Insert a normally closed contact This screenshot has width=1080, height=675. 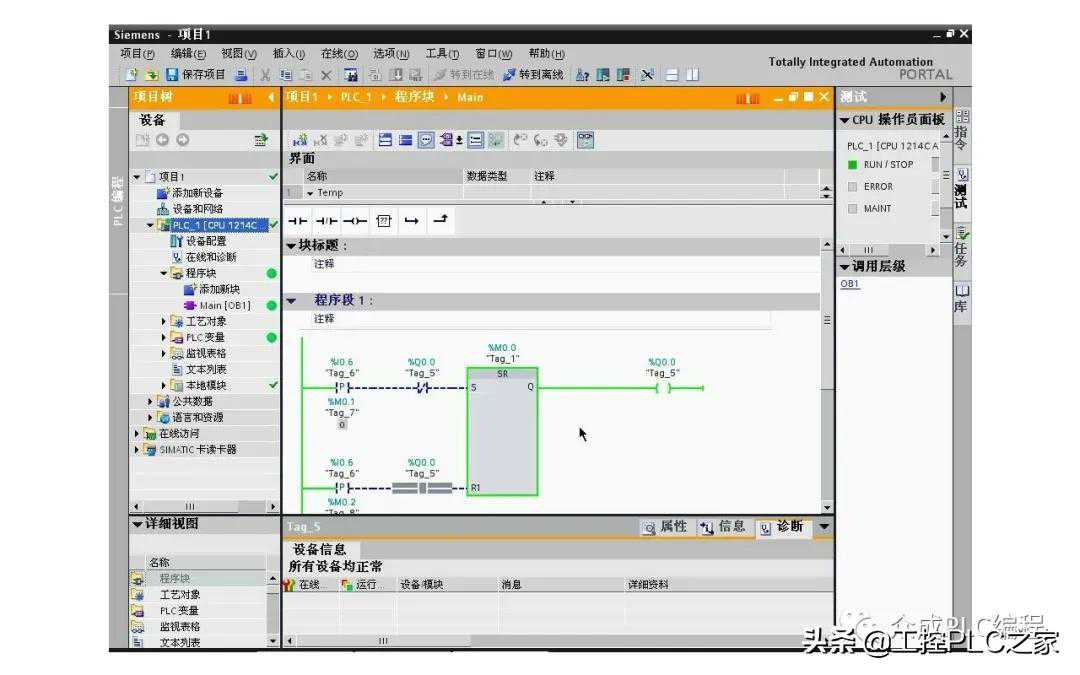point(327,221)
